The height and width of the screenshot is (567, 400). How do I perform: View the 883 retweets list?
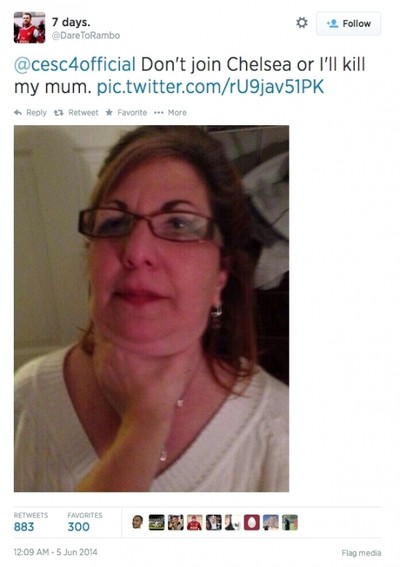31,522
